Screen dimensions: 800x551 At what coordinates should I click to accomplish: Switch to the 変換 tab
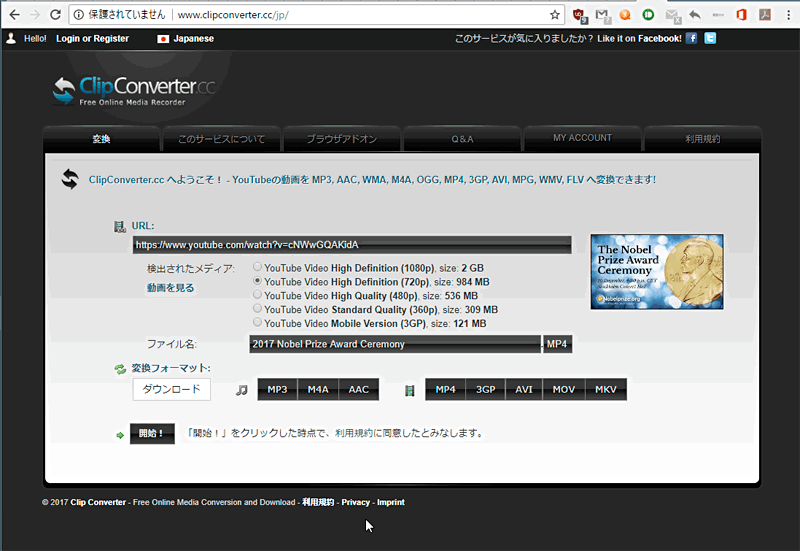(x=101, y=139)
